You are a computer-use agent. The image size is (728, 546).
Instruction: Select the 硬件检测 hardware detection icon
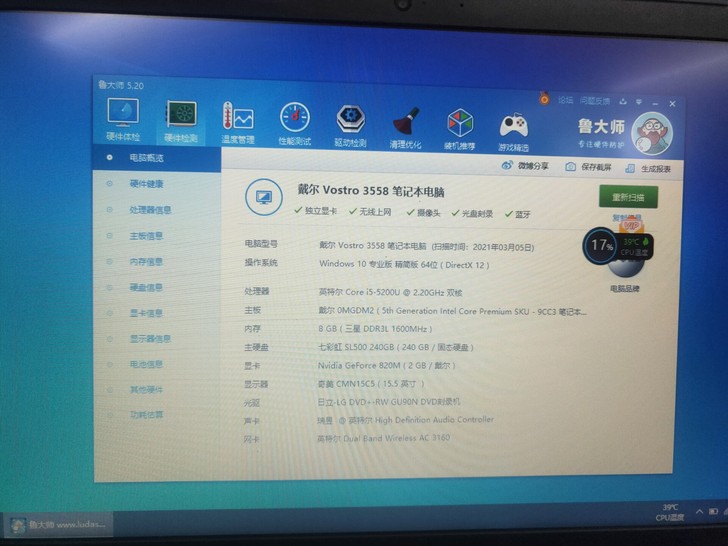(181, 122)
